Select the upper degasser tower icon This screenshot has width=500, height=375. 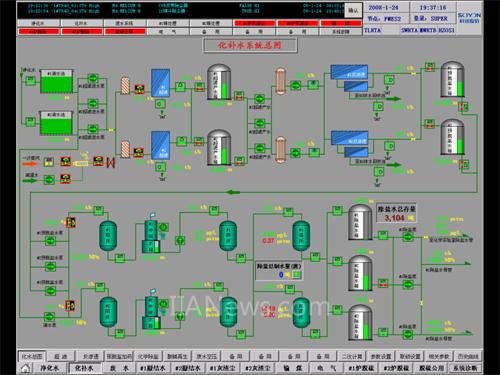152,235
